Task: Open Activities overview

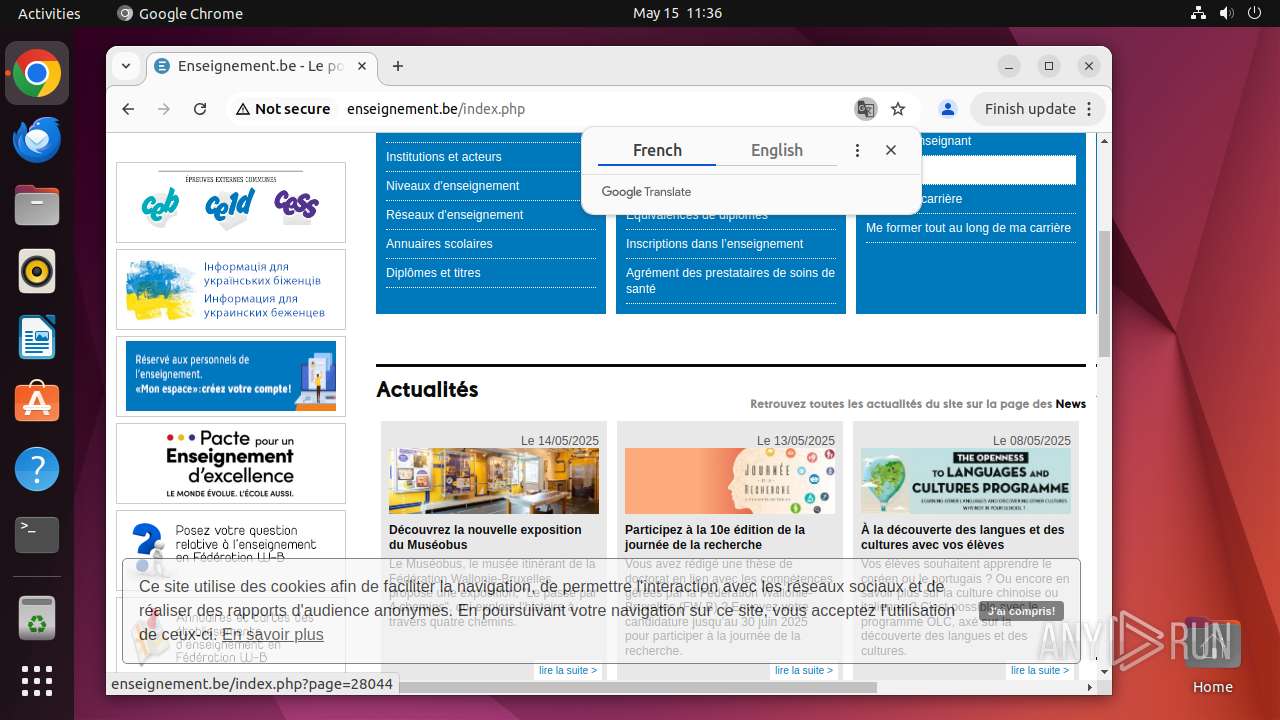Action: tap(49, 13)
